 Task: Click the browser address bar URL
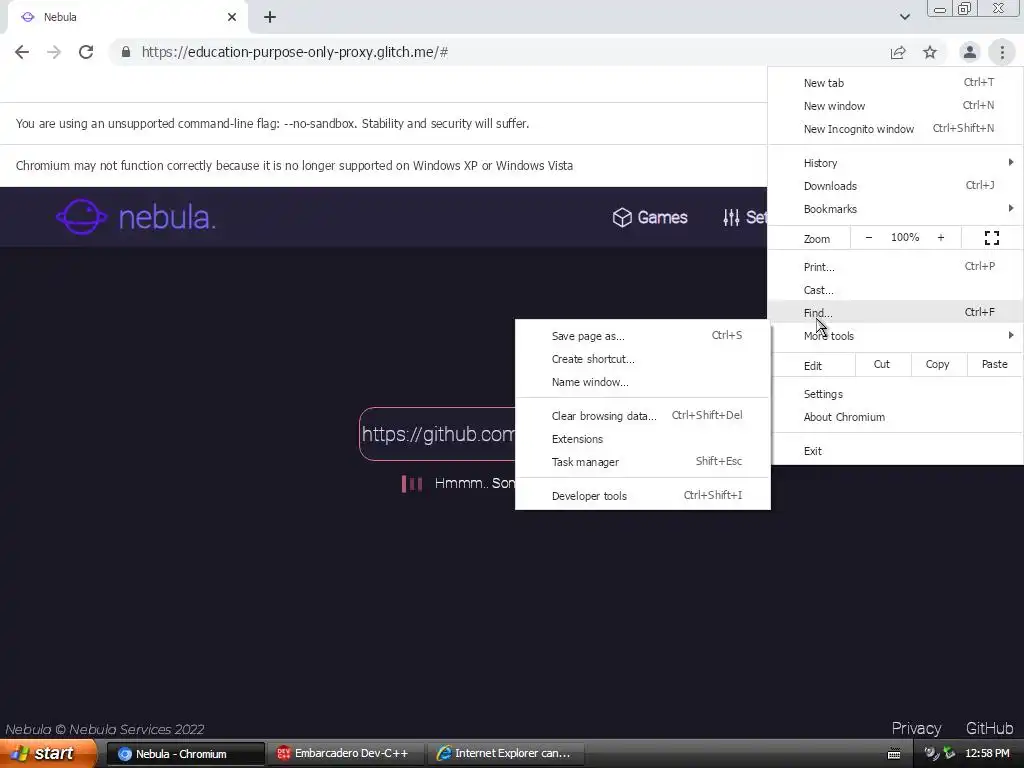295,52
